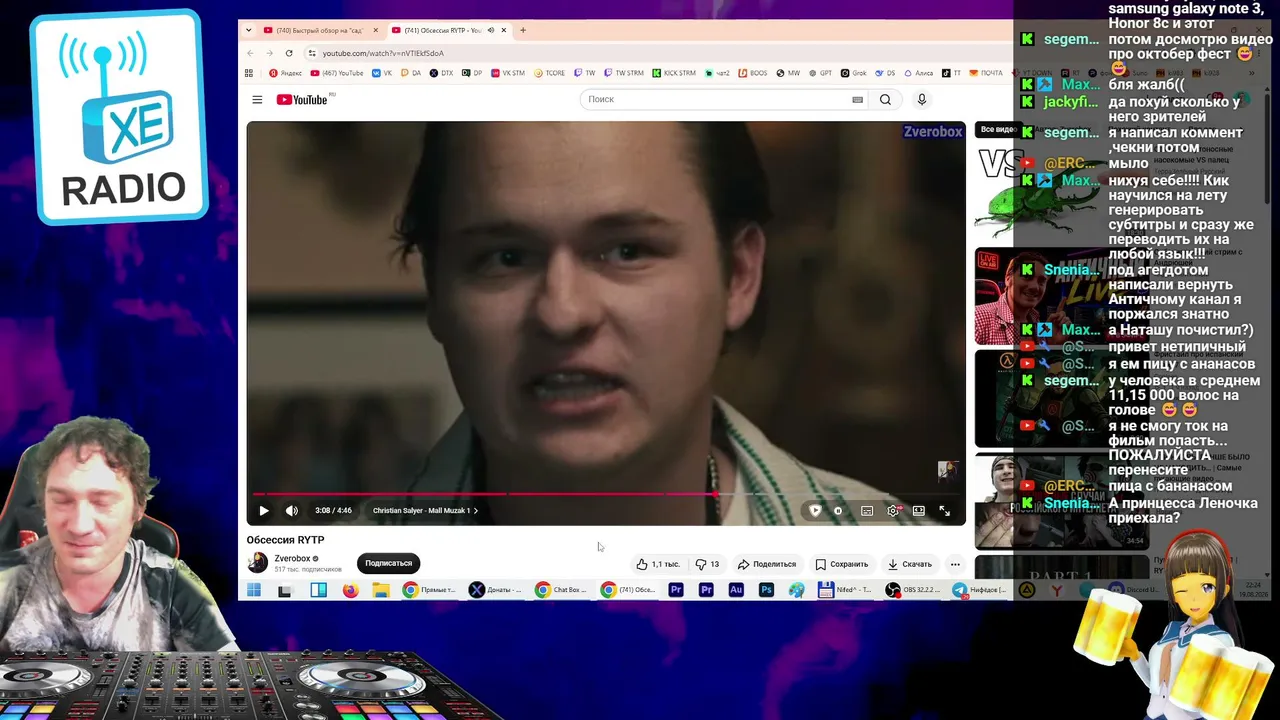The width and height of the screenshot is (1280, 720).
Task: Dislike the video with the thumbs-down
Action: (707, 564)
